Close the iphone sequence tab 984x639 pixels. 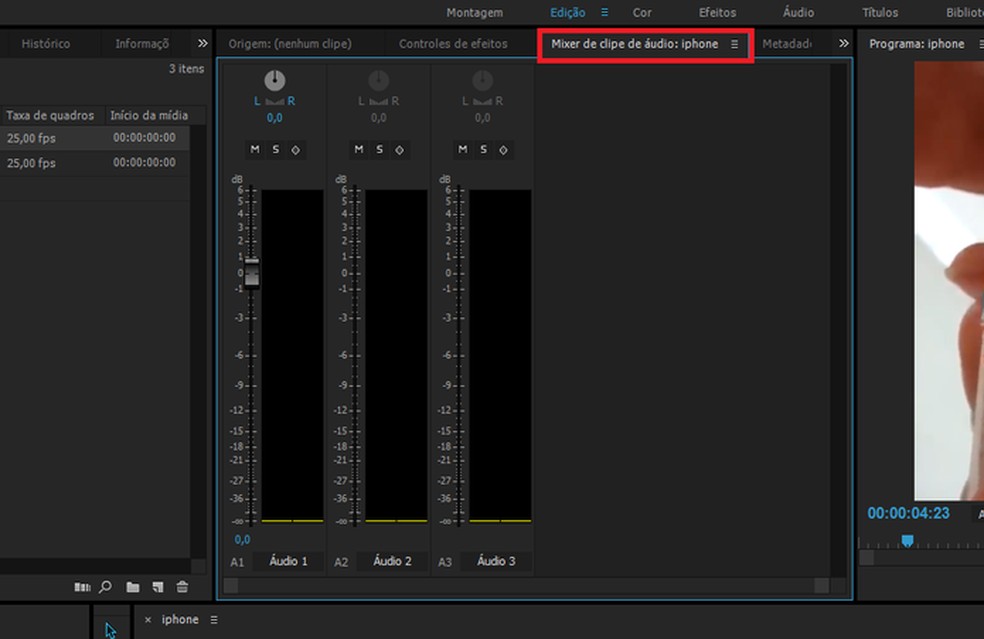point(147,620)
